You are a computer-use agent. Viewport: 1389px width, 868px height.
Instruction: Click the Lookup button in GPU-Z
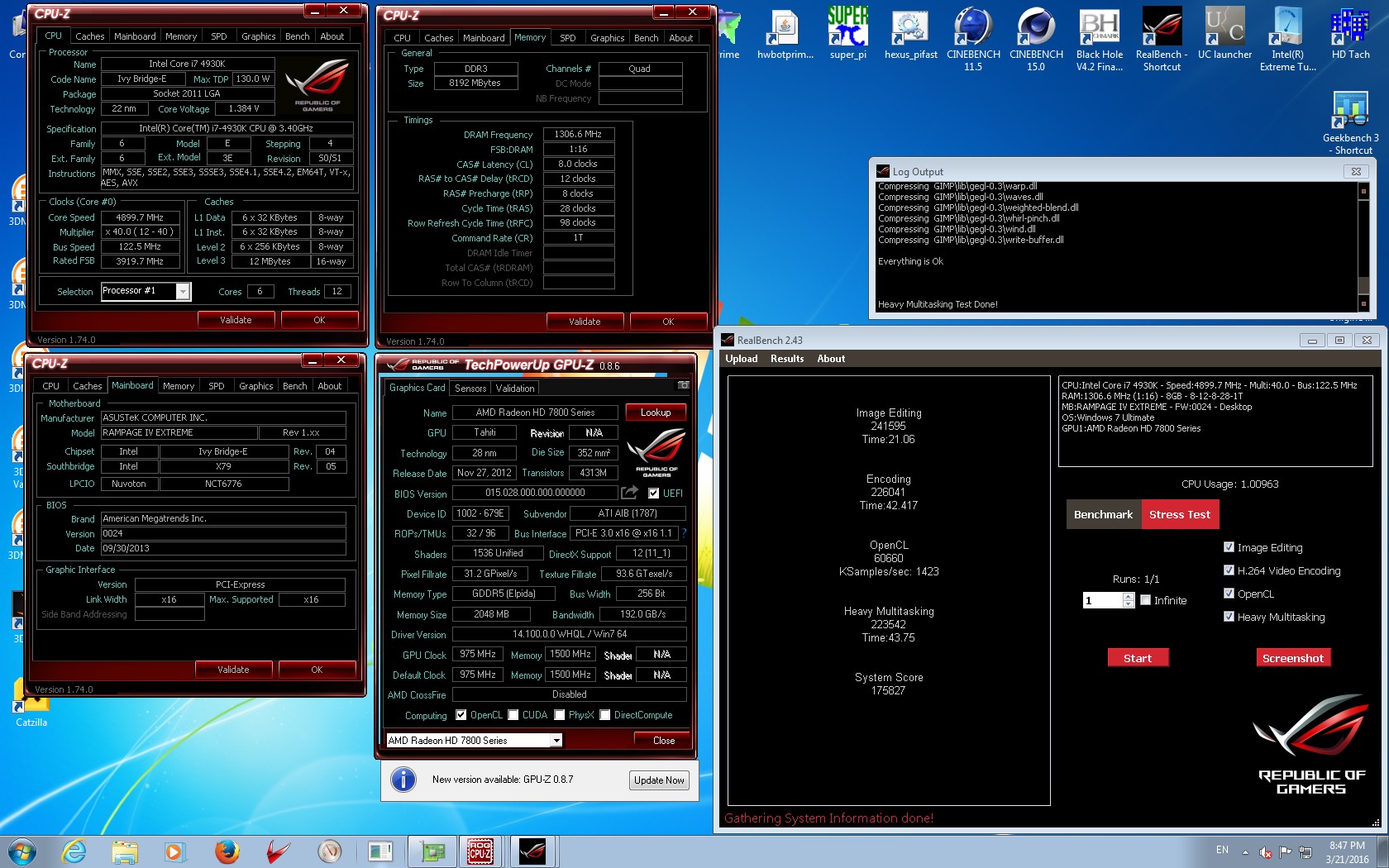coord(656,413)
